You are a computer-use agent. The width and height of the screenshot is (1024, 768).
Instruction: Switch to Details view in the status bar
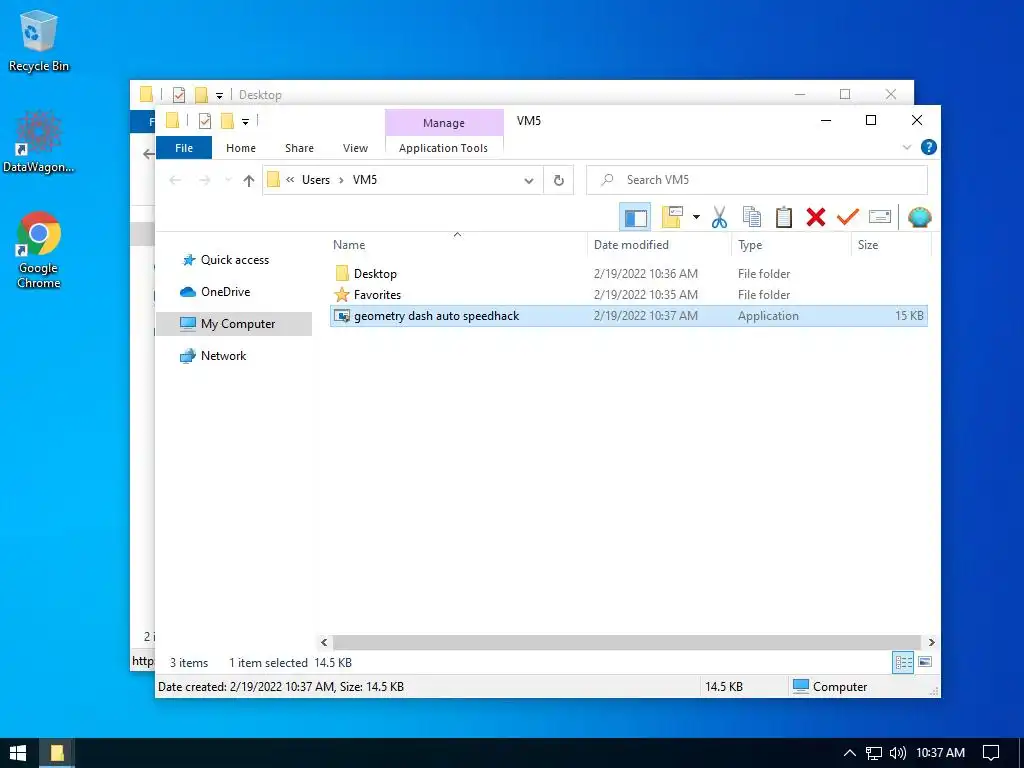[903, 663]
